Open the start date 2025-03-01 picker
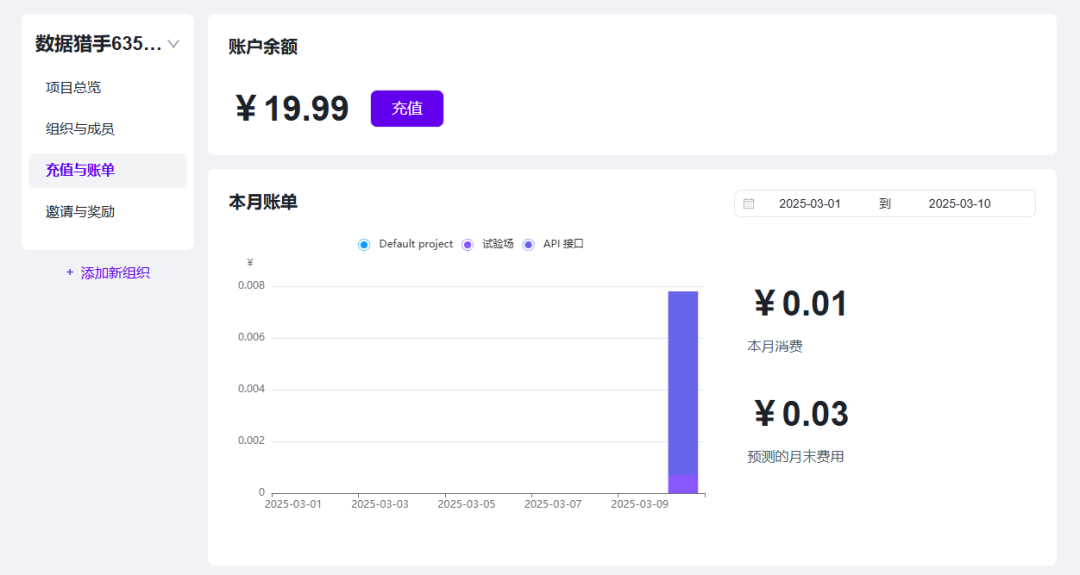 [x=809, y=204]
